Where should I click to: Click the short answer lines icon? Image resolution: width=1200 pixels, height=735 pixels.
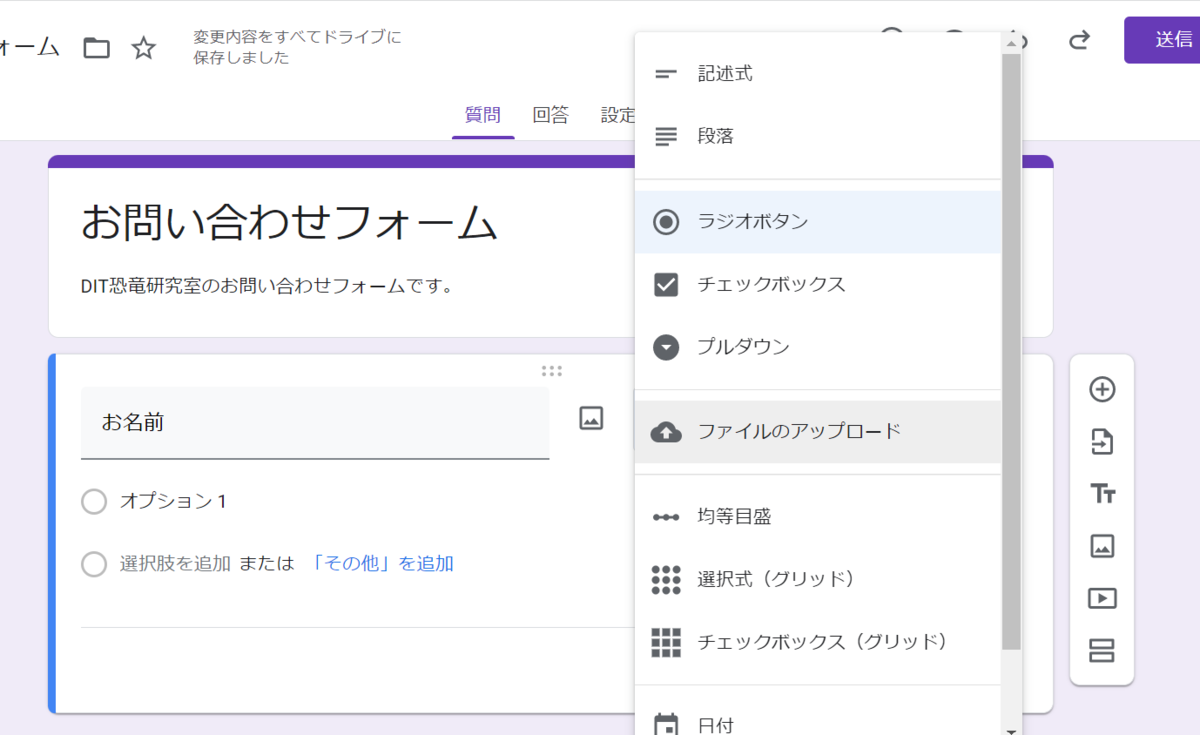[x=666, y=74]
